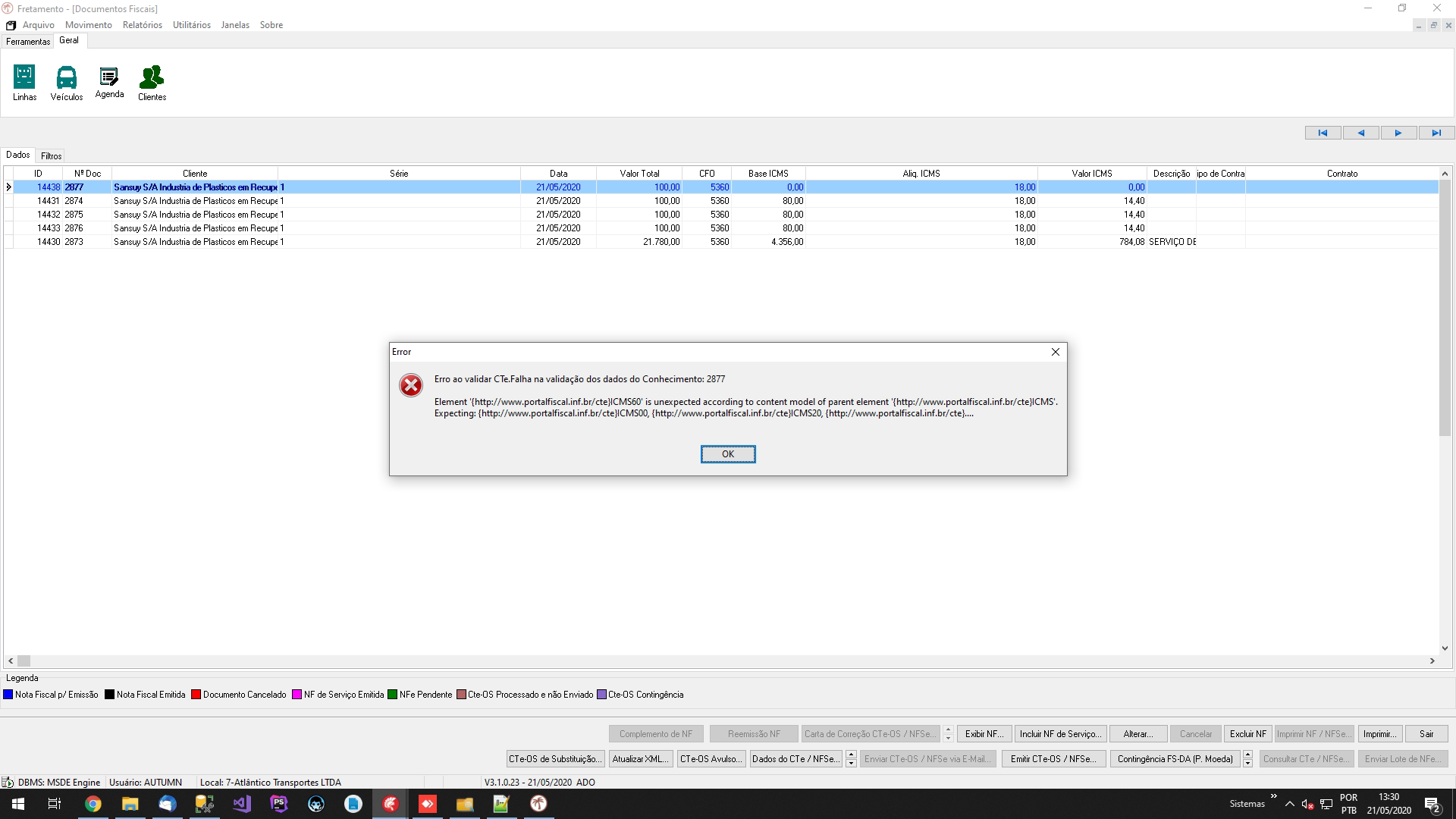Click the application icon left of Arquivo
The height and width of the screenshot is (819, 1456).
pyautogui.click(x=11, y=25)
